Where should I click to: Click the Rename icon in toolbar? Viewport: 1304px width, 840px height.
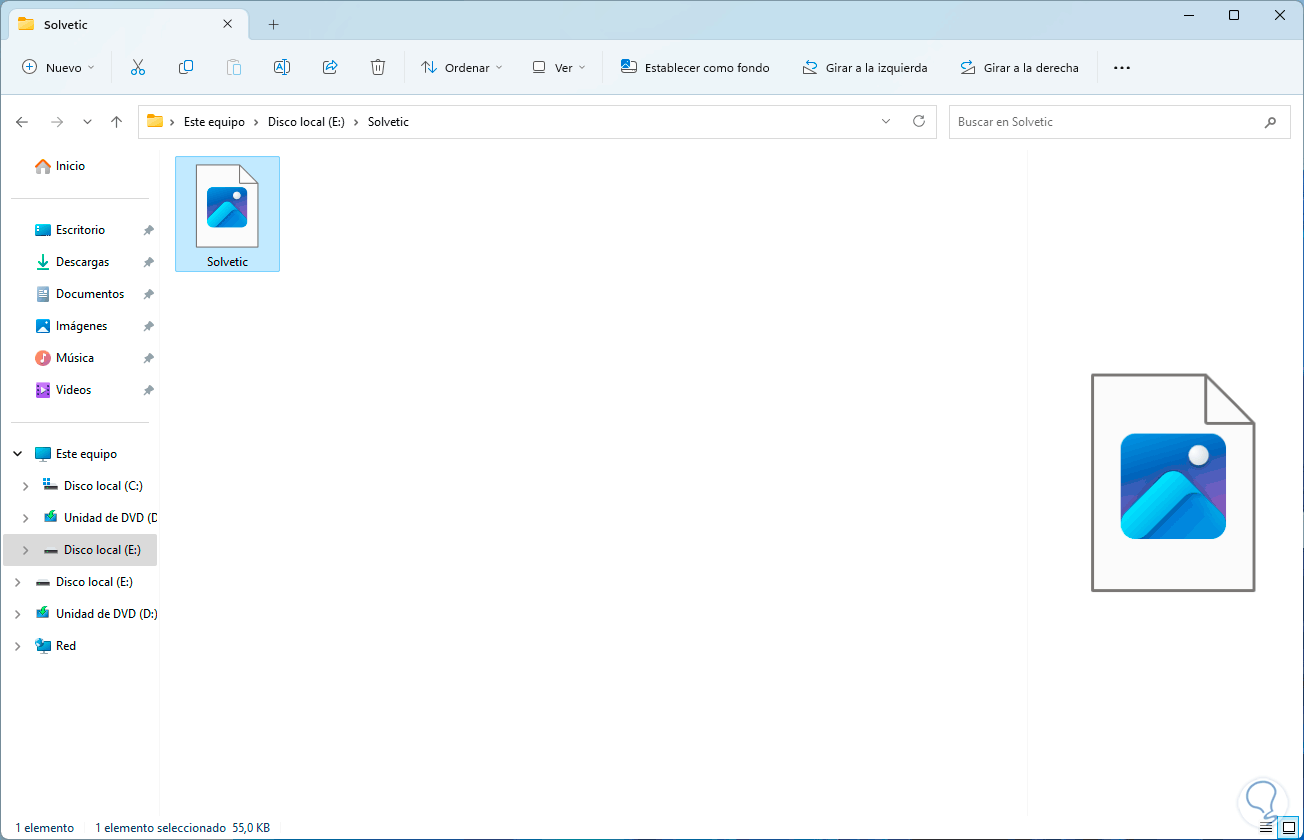click(x=282, y=68)
